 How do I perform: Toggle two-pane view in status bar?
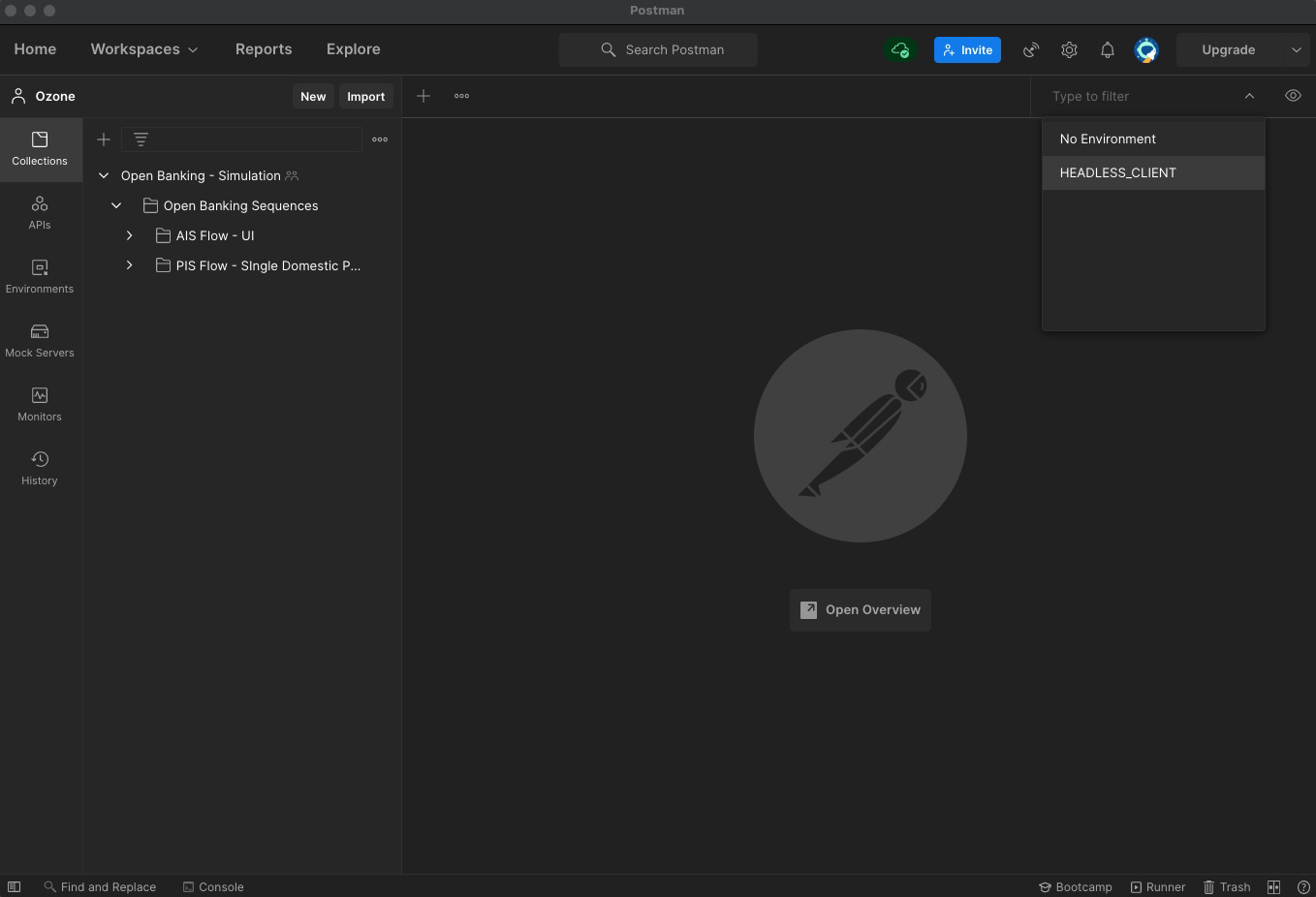pos(1274,886)
